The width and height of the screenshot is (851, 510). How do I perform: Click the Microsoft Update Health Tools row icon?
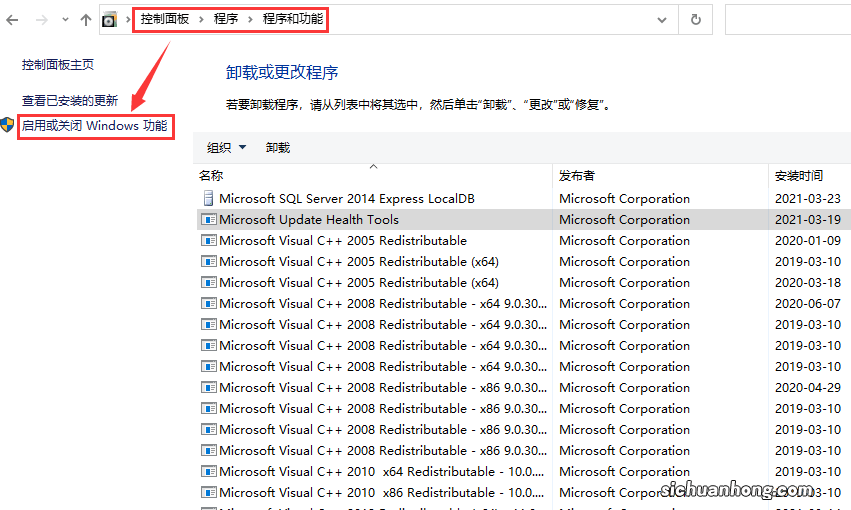point(208,220)
